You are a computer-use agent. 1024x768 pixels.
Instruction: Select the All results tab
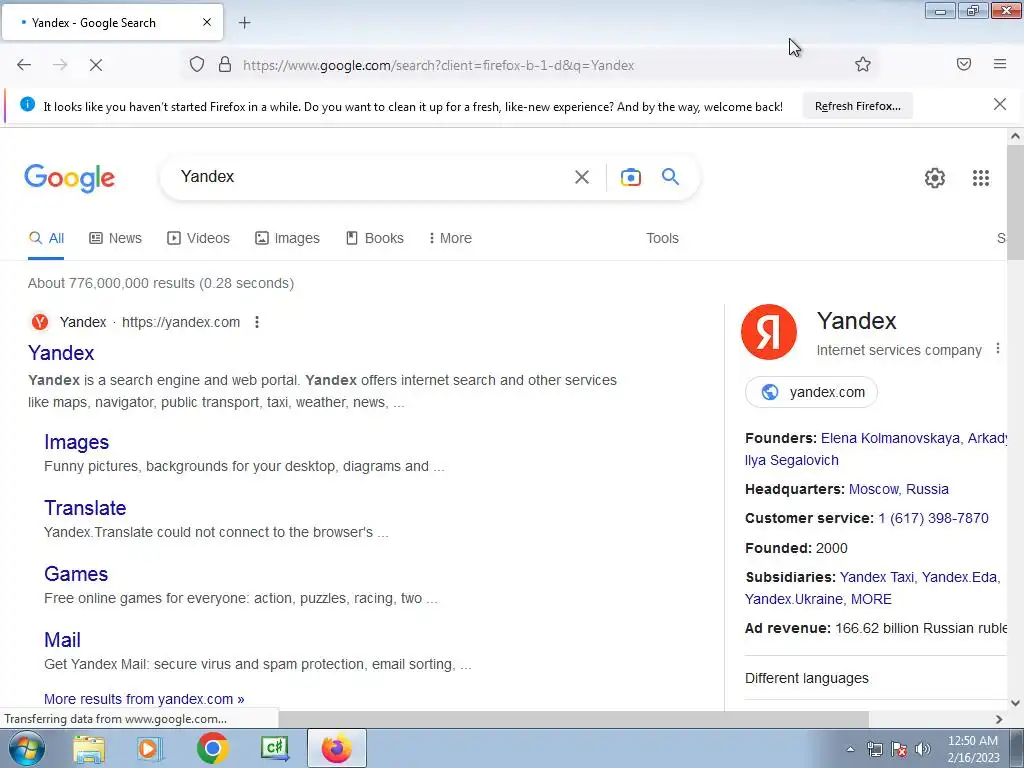click(x=46, y=238)
